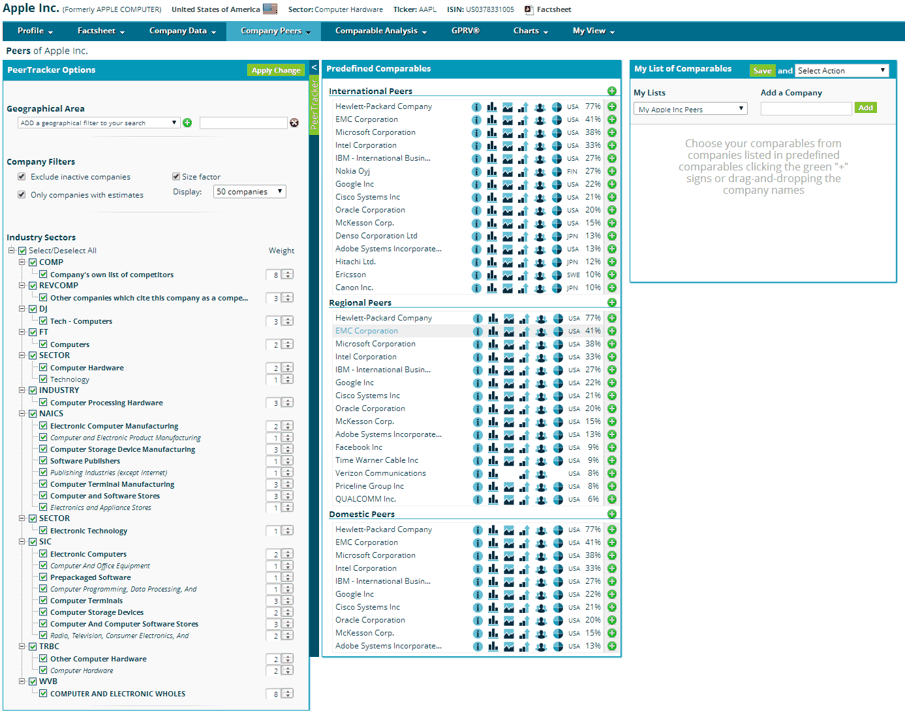Open the Profile menu
The width and height of the screenshot is (907, 721).
tap(35, 31)
